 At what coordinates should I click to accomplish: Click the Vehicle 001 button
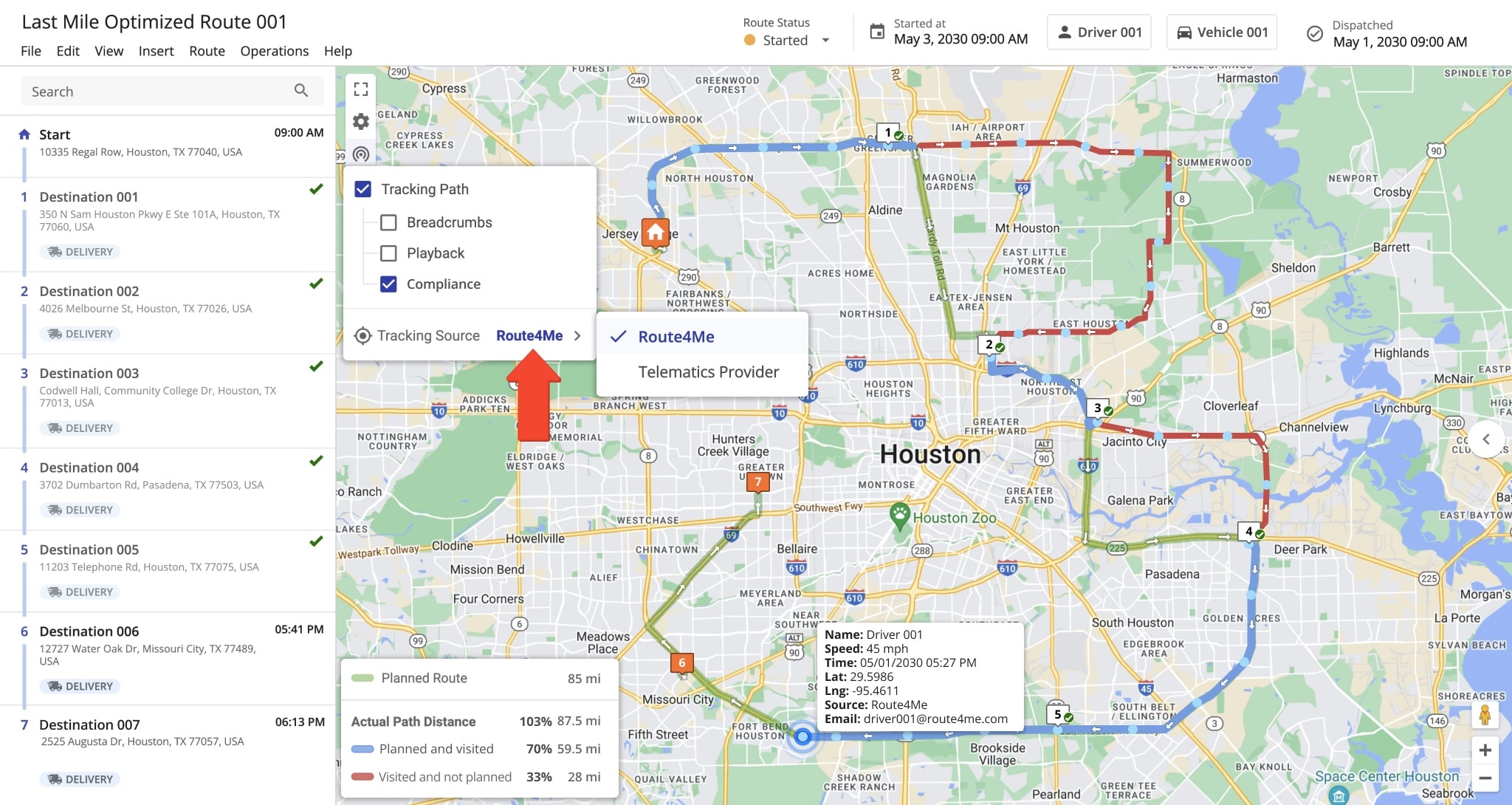pos(1220,32)
